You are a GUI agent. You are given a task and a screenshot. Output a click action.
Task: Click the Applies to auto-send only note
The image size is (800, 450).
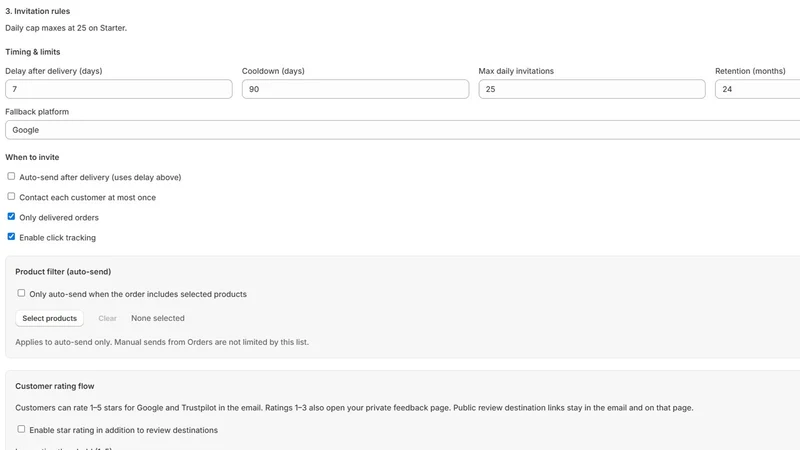pyautogui.click(x=162, y=342)
